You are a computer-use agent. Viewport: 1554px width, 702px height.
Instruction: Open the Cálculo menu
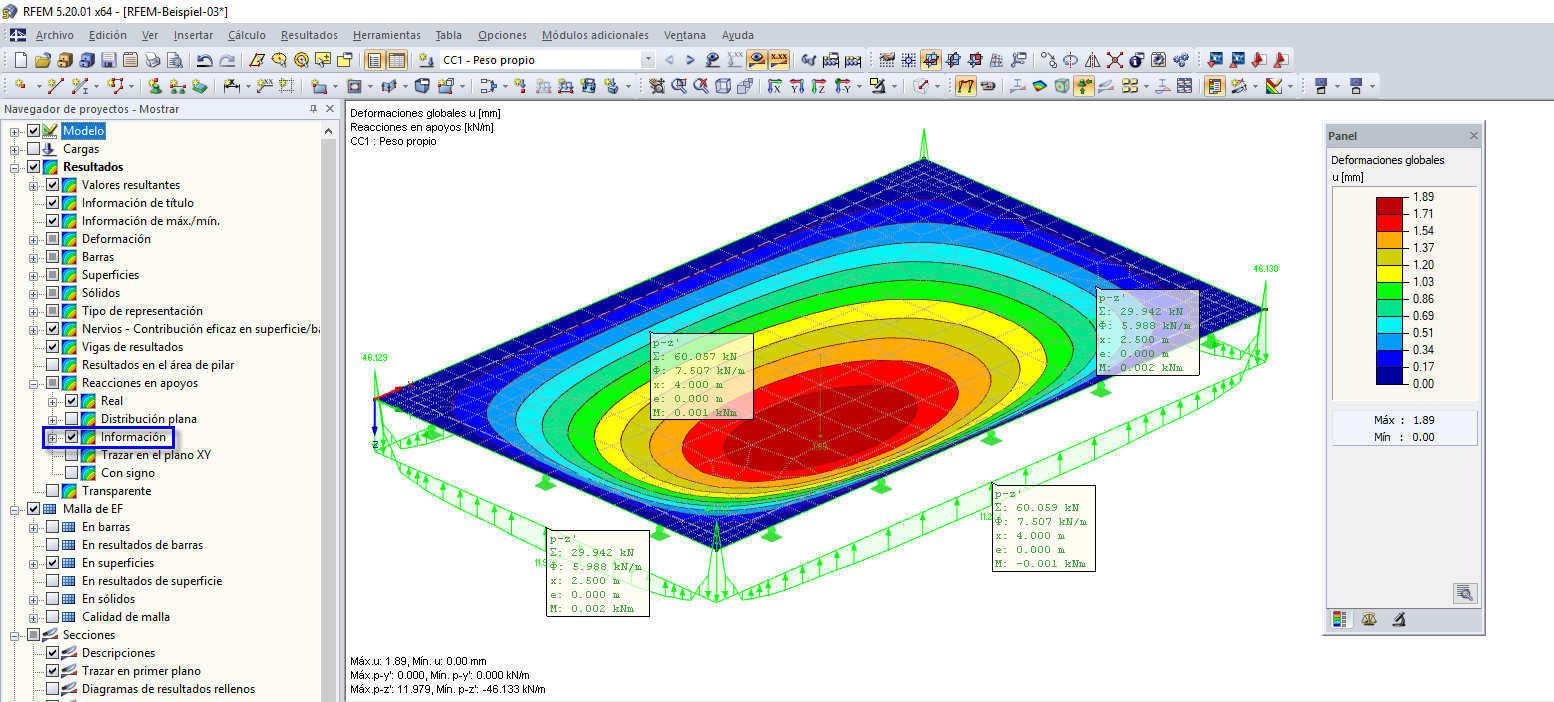[247, 35]
